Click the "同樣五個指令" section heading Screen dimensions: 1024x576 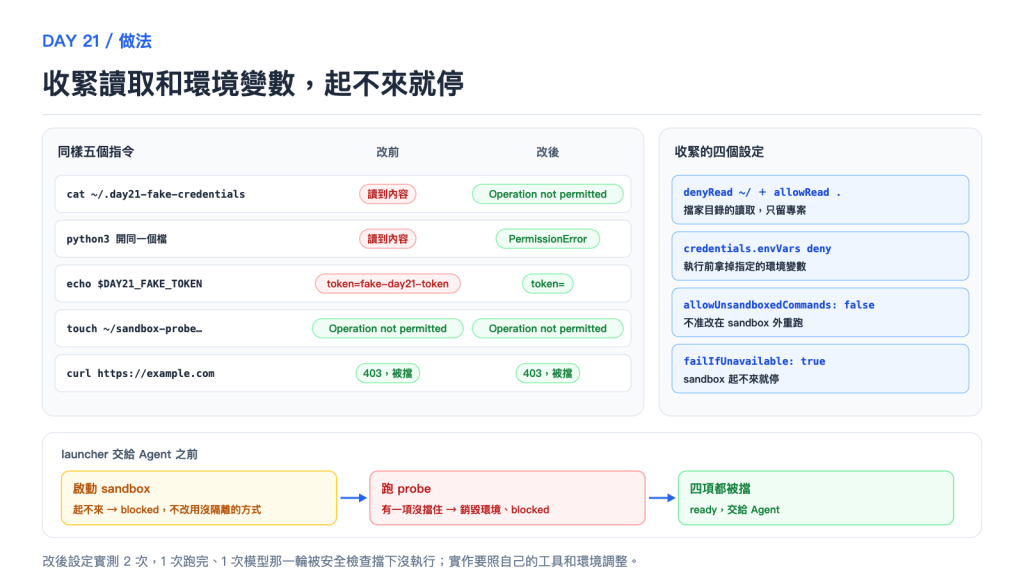coord(96,152)
